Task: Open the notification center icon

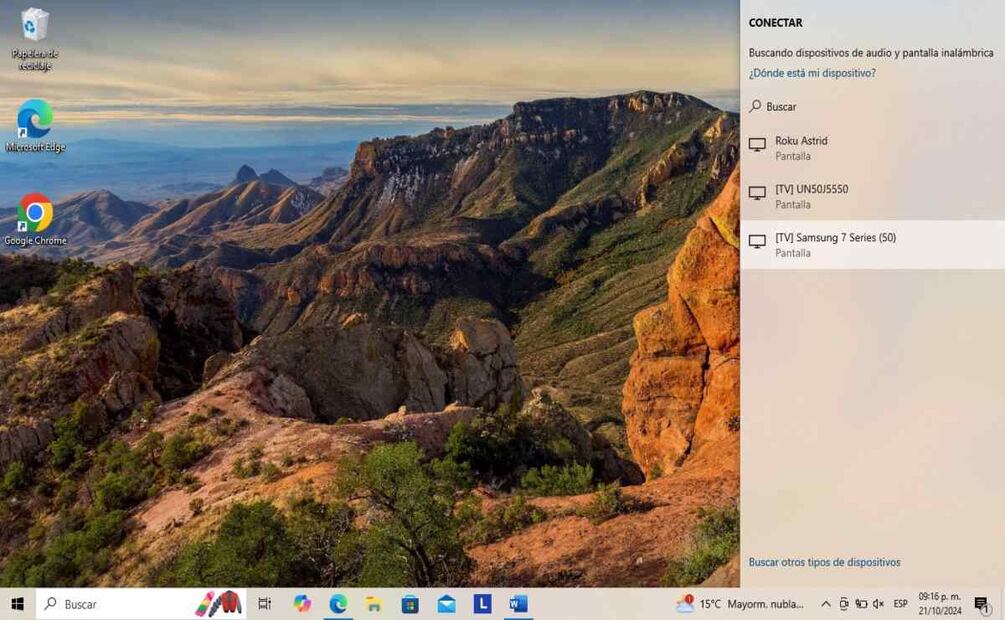Action: point(982,604)
